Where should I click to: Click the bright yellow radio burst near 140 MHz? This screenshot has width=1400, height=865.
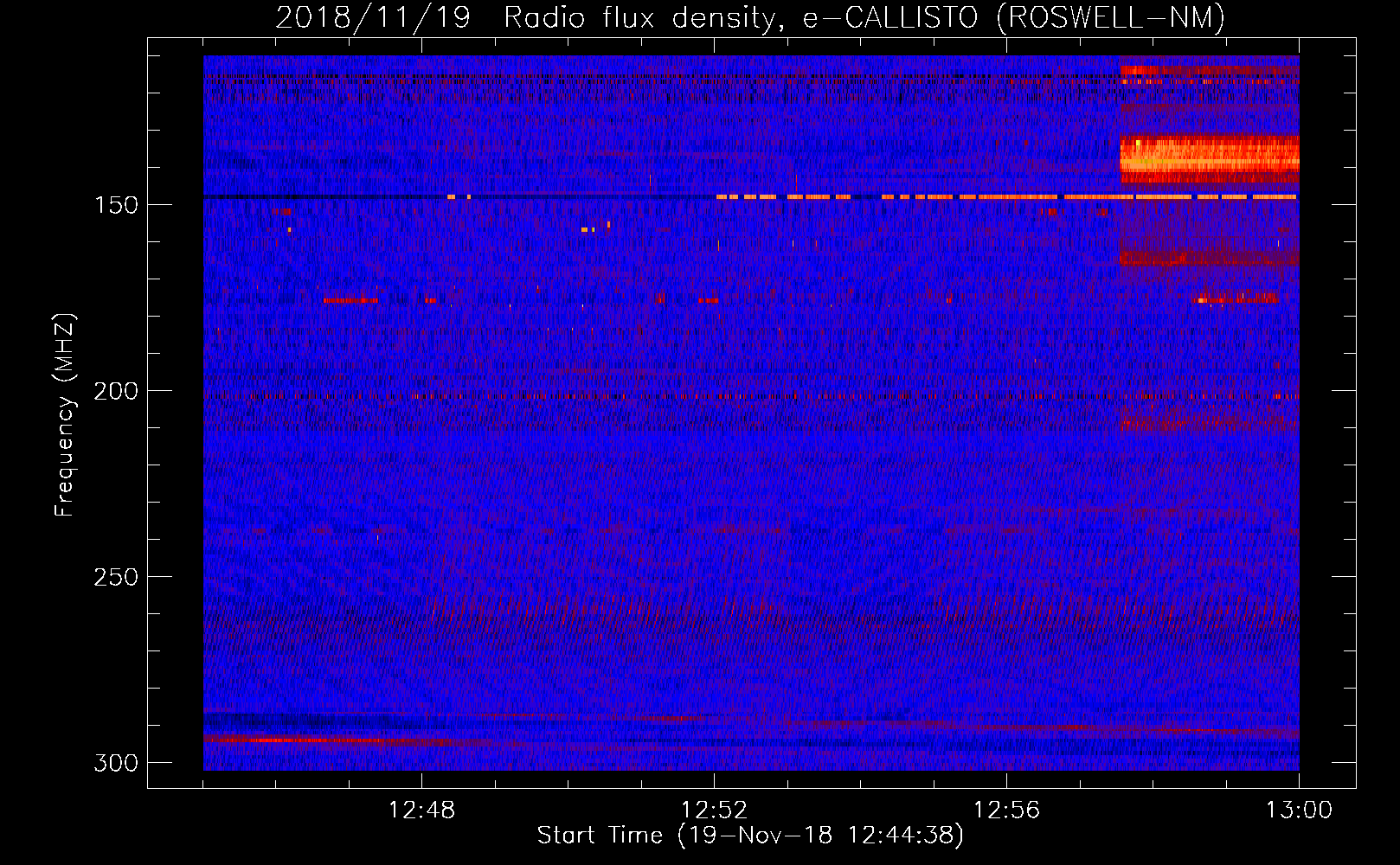coord(1210,159)
